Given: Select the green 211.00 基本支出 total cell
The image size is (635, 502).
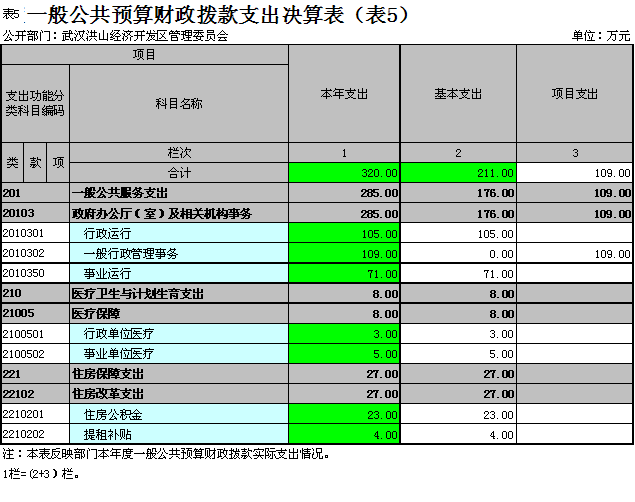Looking at the screenshot, I should [458, 173].
